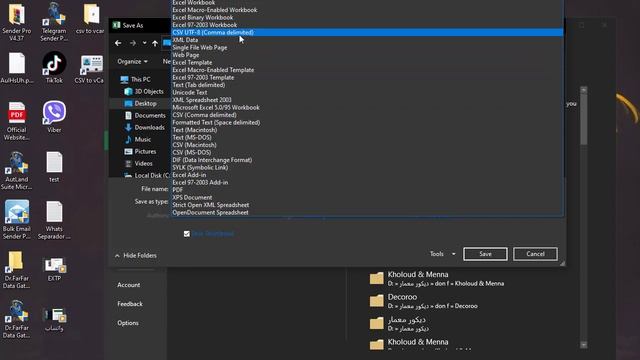Launch Telegram Sender Pro shortcut

pyautogui.click(x=54, y=21)
